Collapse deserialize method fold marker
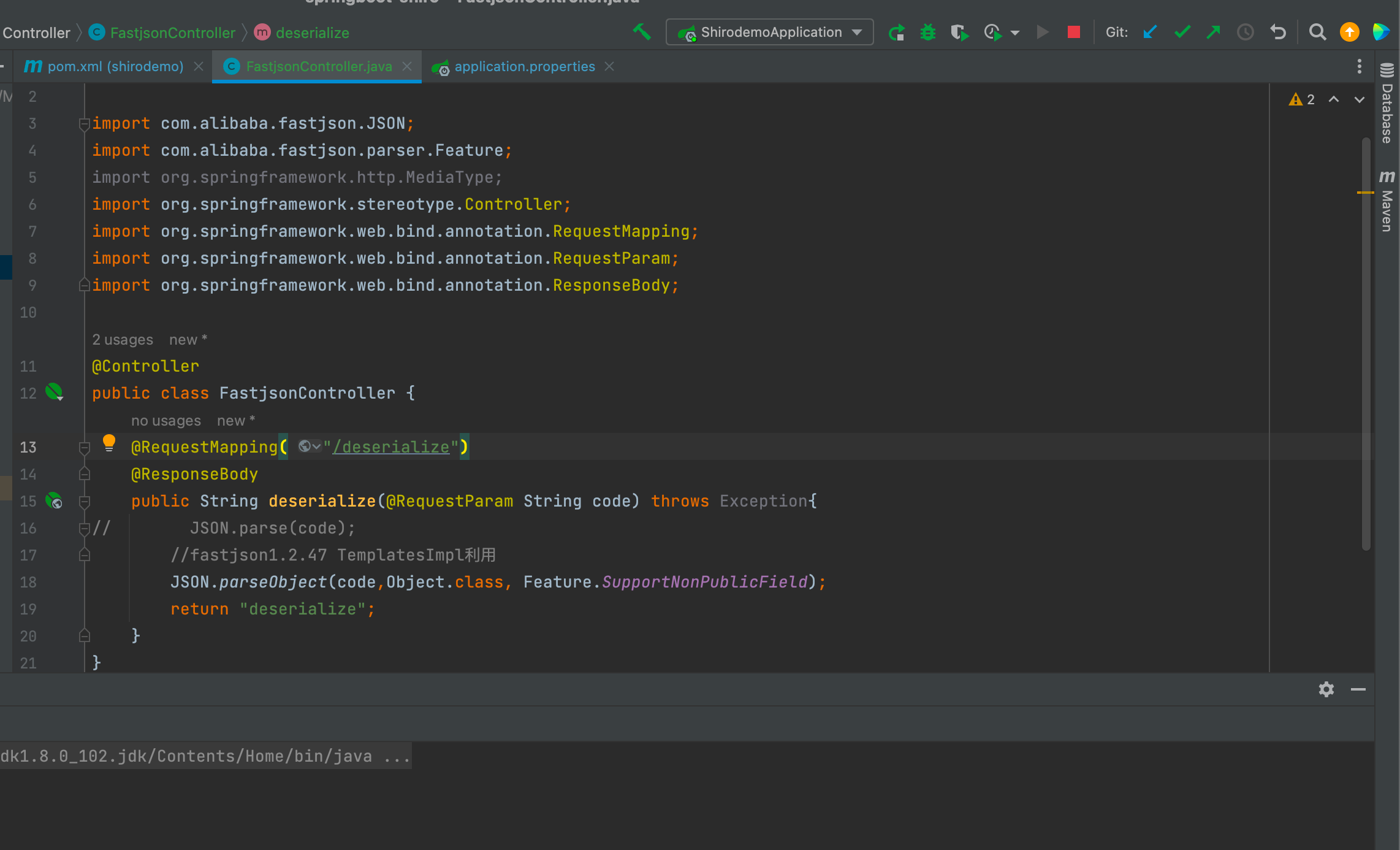This screenshot has width=1400, height=850. pyautogui.click(x=85, y=502)
